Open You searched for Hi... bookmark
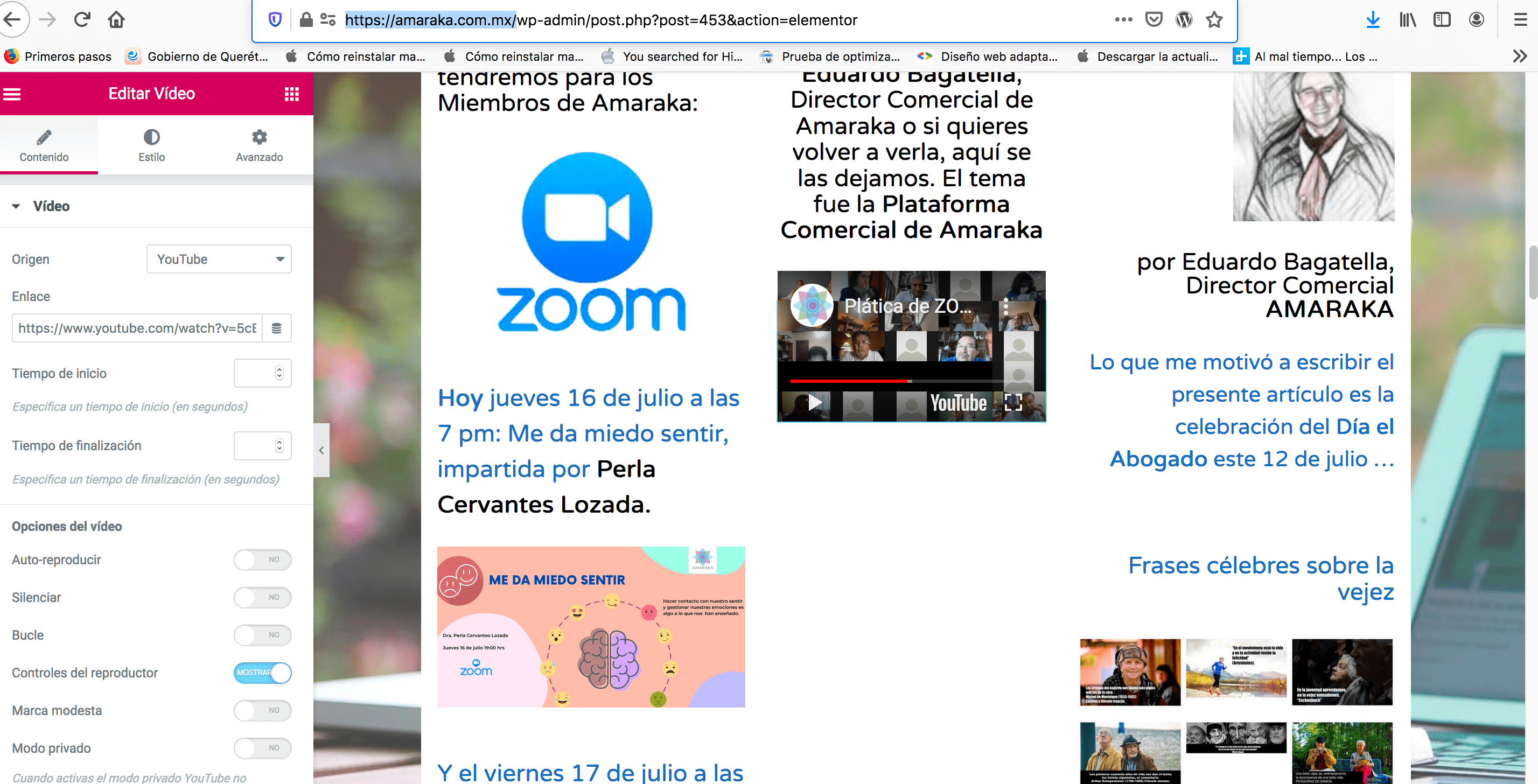This screenshot has height=784, width=1538. coord(672,56)
